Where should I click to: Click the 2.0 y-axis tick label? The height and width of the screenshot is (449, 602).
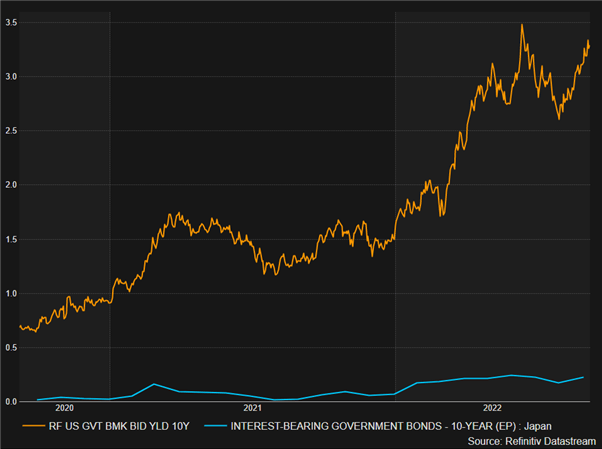tap(9, 185)
